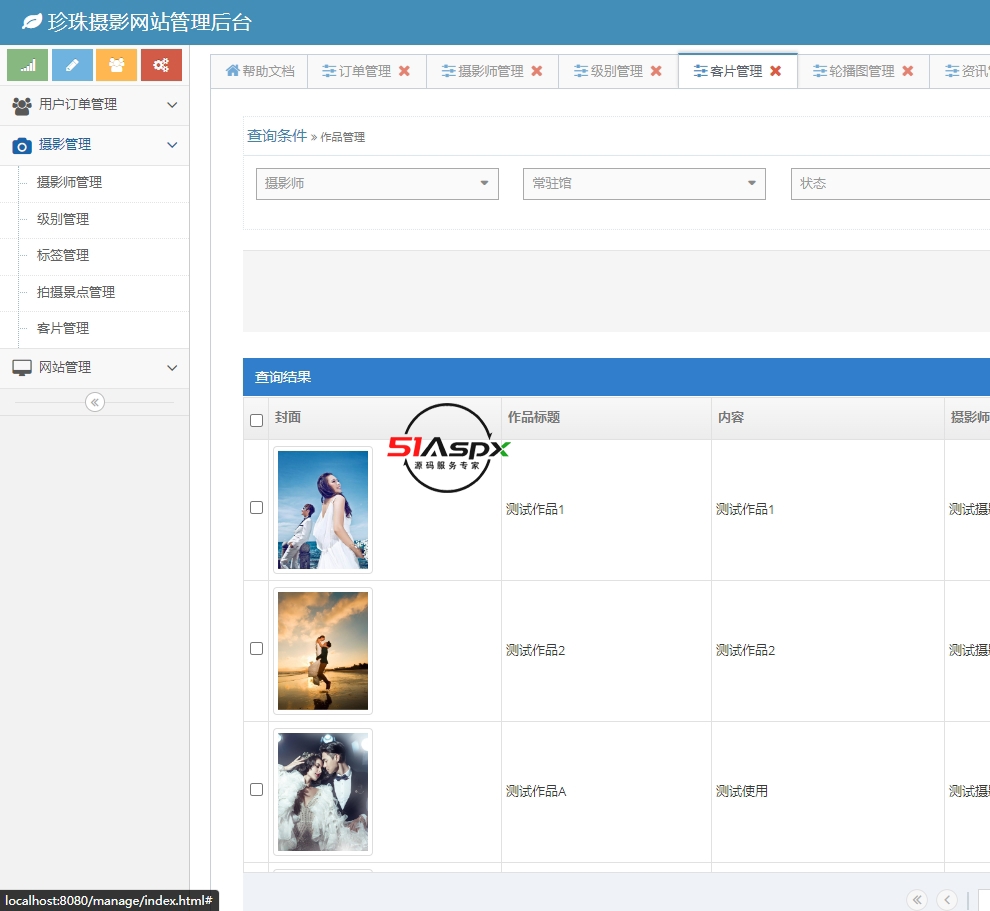
Task: Toggle the select-all checkbox in table header
Action: [x=256, y=420]
